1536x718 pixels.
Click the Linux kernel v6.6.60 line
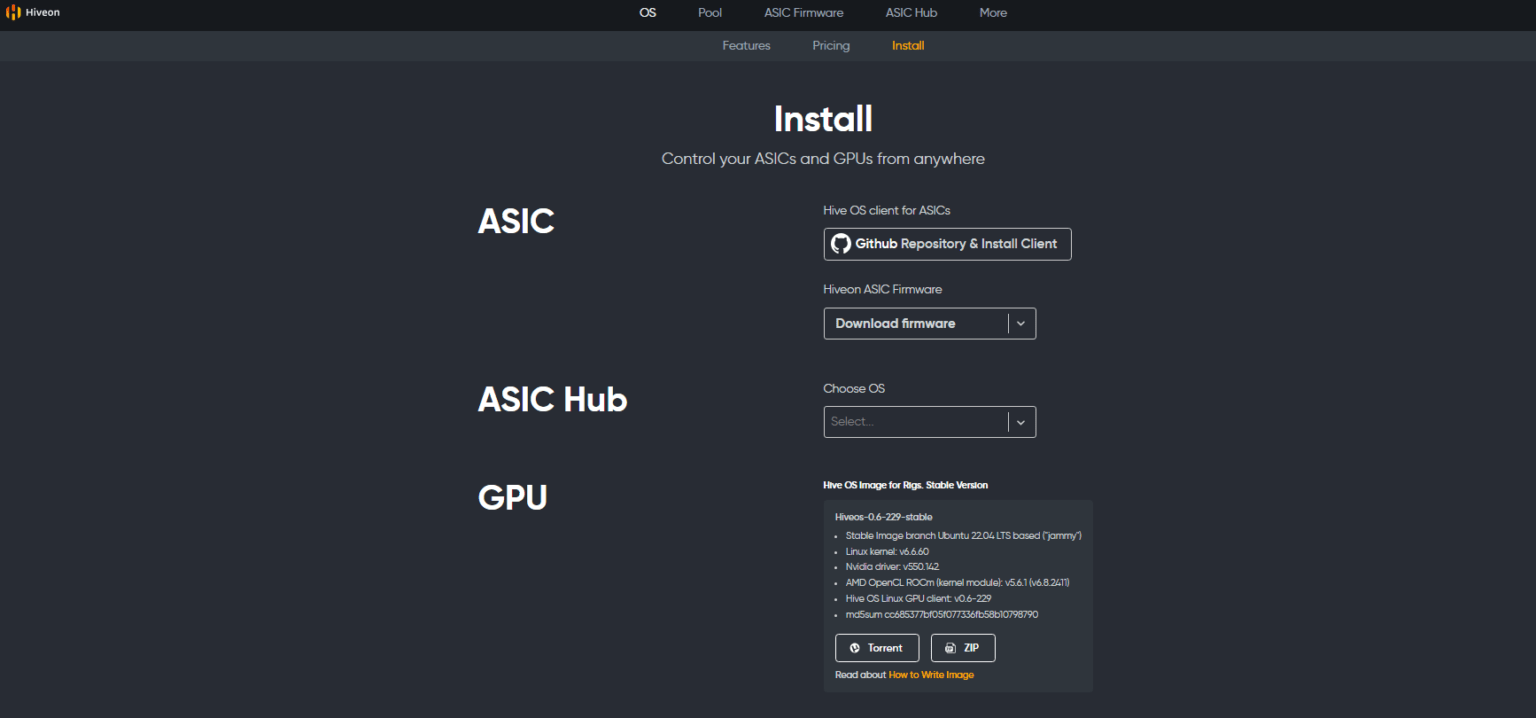pyautogui.click(x=887, y=551)
